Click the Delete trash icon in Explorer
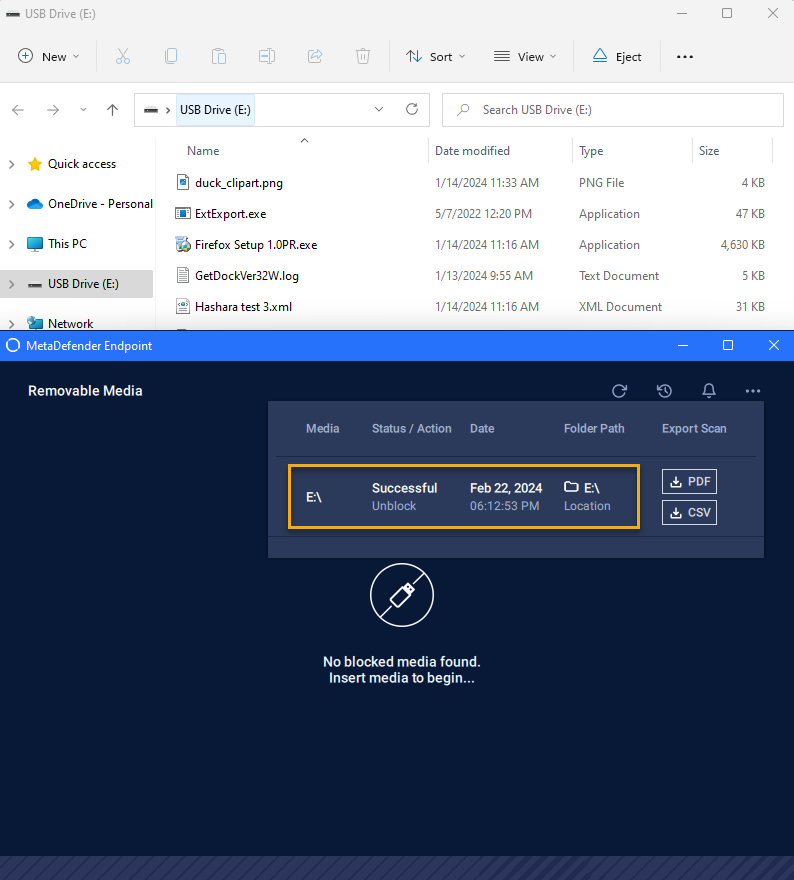Image resolution: width=794 pixels, height=880 pixels. tap(363, 56)
